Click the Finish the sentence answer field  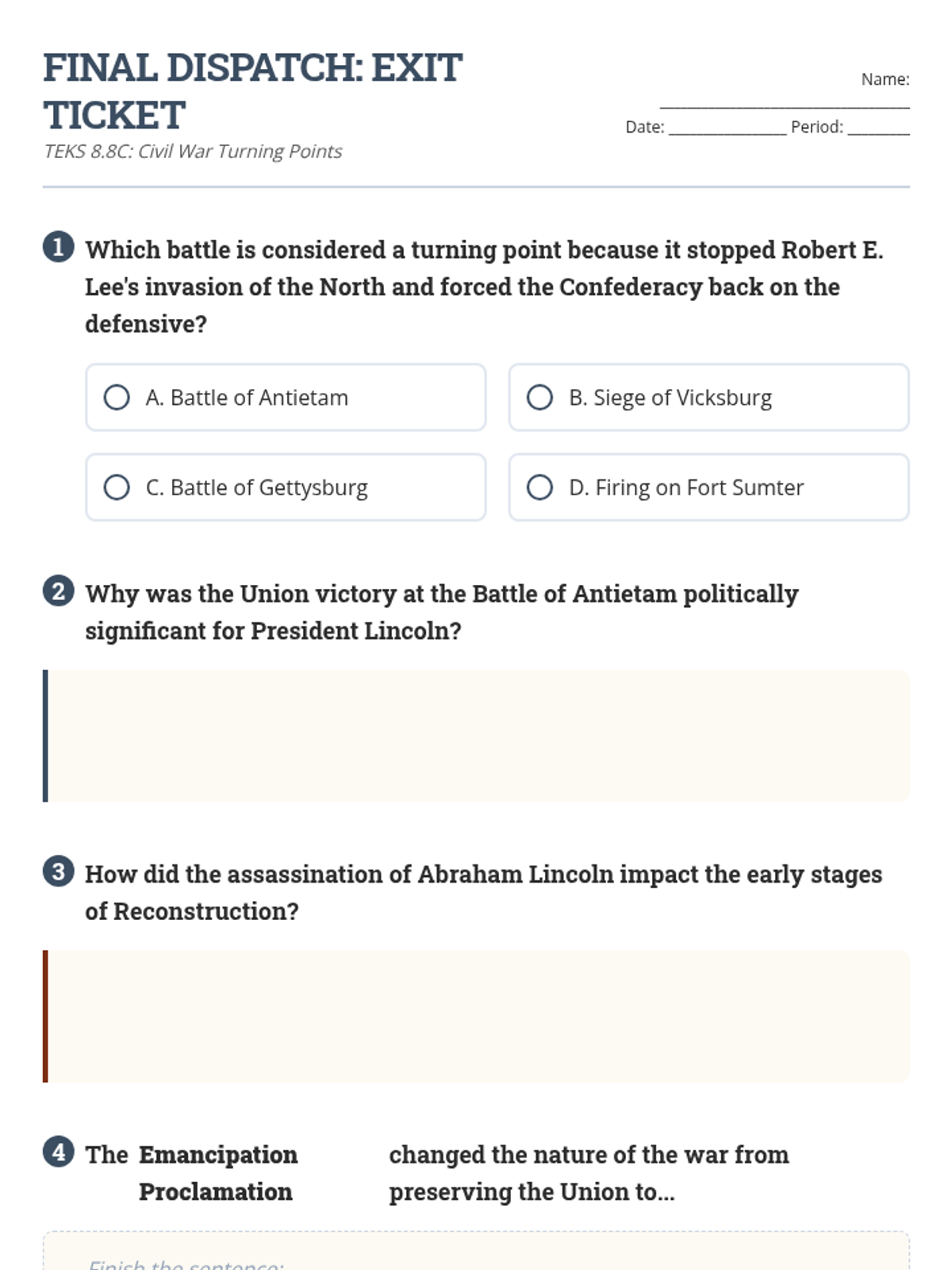pyautogui.click(x=476, y=1254)
